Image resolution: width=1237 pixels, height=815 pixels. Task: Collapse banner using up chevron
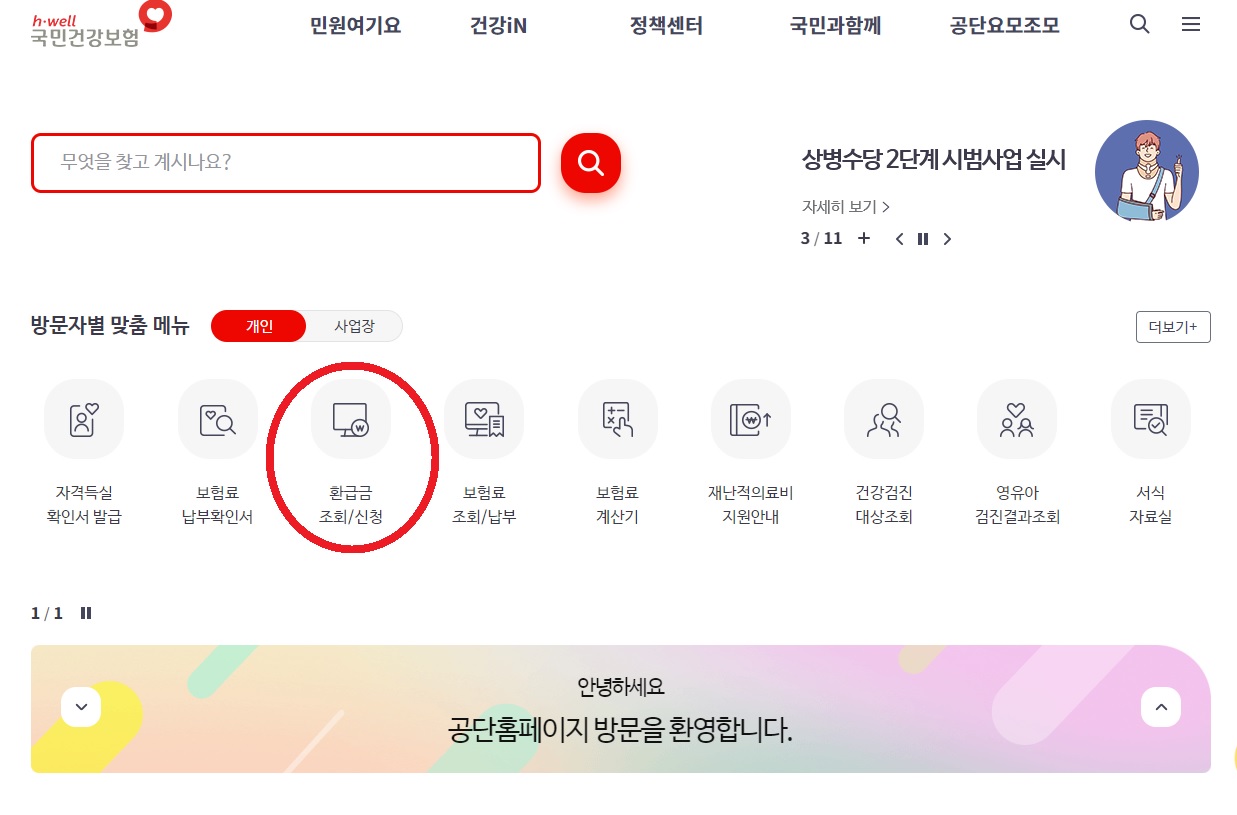tap(1161, 707)
